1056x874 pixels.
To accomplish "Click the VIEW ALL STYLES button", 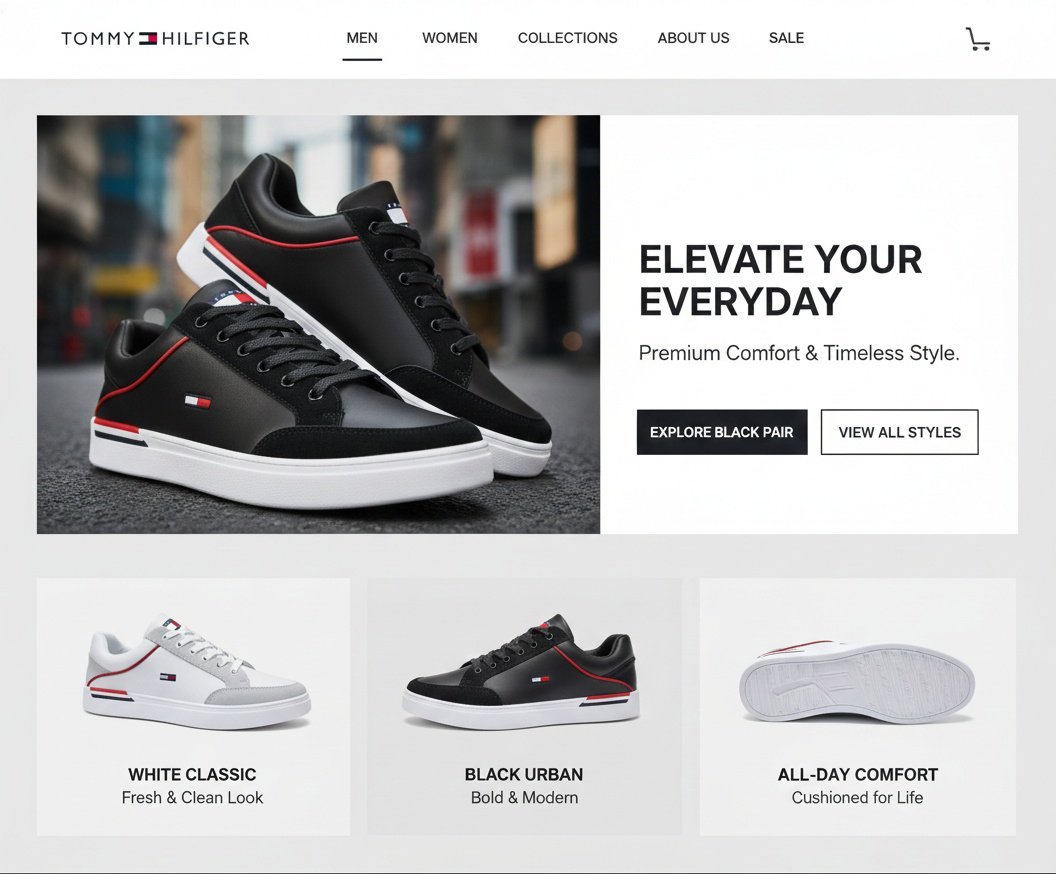I will click(899, 432).
